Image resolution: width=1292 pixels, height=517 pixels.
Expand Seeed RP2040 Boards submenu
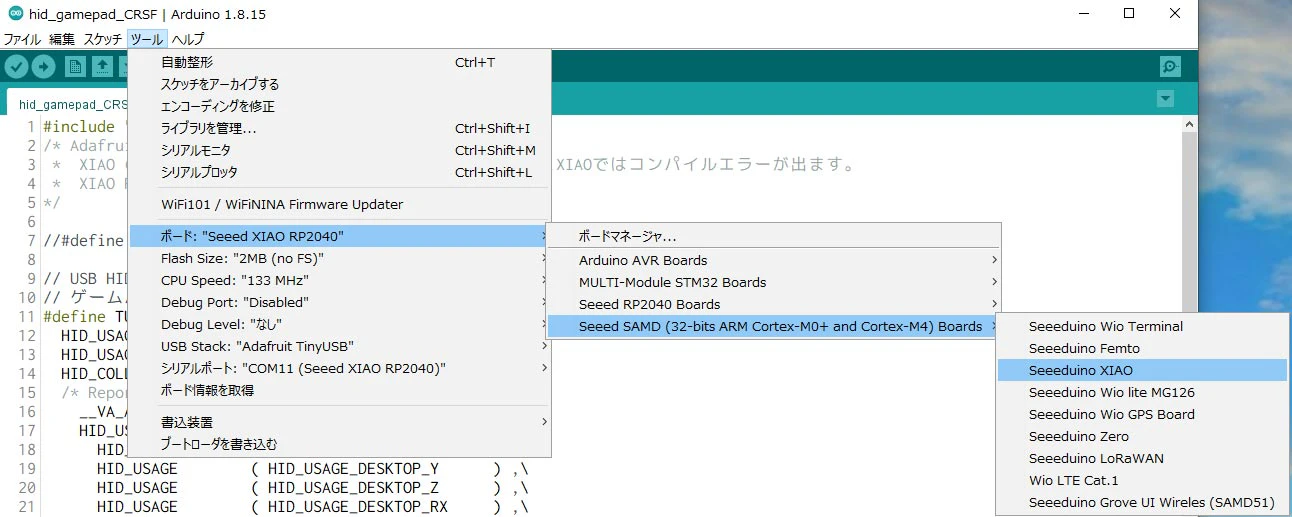coord(773,304)
